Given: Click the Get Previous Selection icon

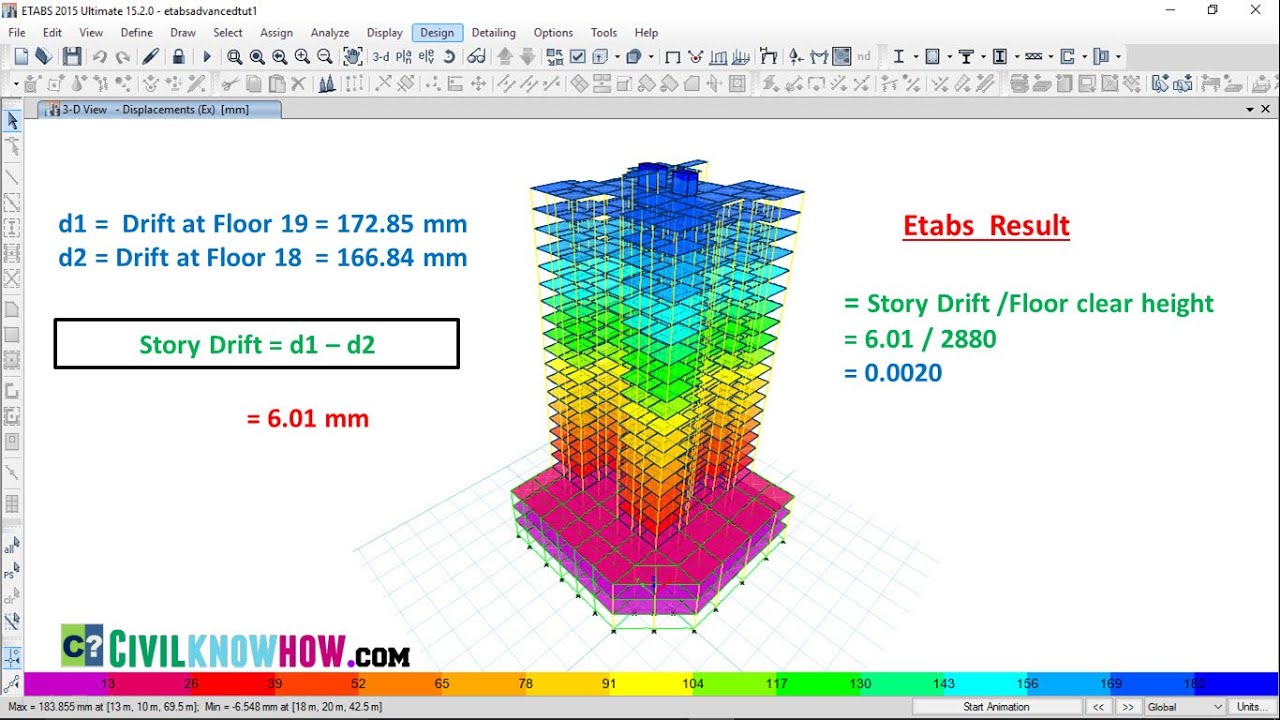Looking at the screenshot, I should point(12,572).
